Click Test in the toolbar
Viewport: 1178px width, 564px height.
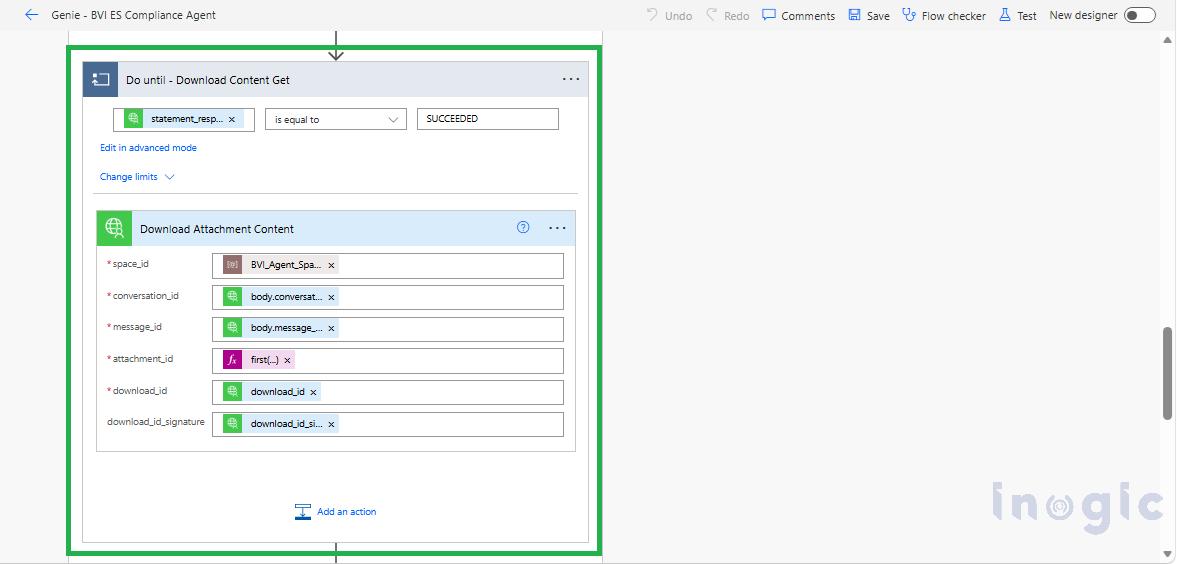pyautogui.click(x=1018, y=15)
